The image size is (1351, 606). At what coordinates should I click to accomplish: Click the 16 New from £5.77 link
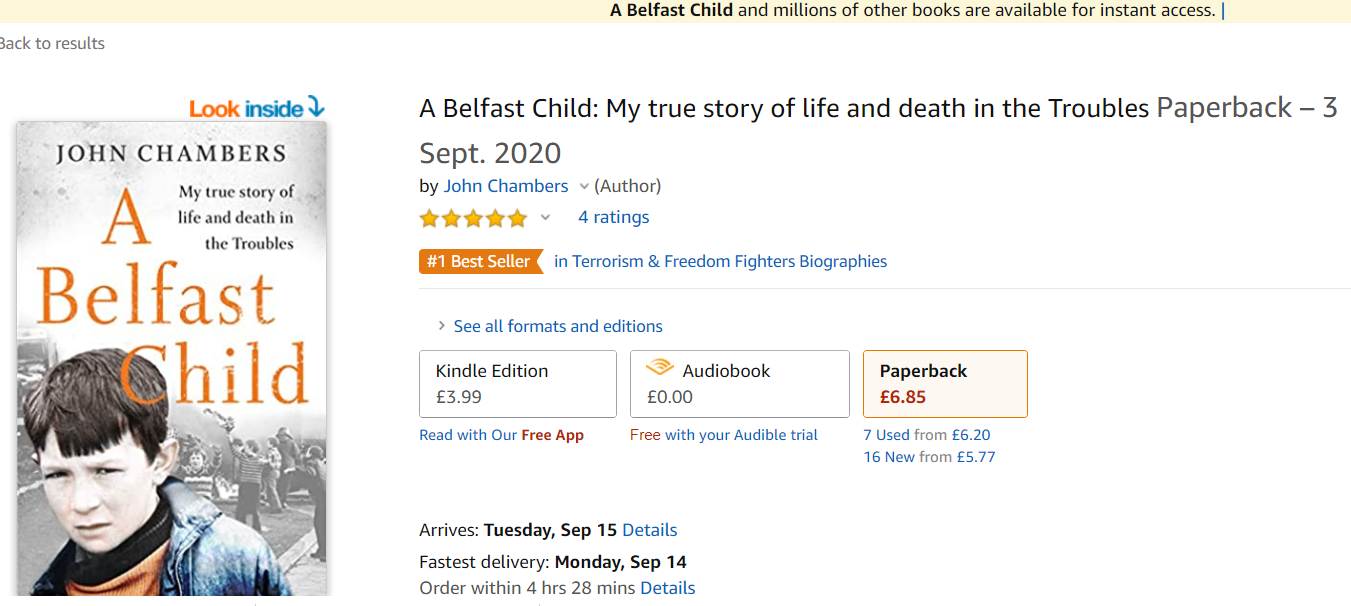(929, 457)
